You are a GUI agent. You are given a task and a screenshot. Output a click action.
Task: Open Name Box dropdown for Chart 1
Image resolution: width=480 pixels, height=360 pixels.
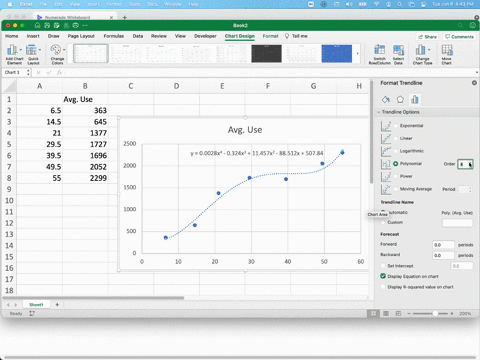click(28, 72)
